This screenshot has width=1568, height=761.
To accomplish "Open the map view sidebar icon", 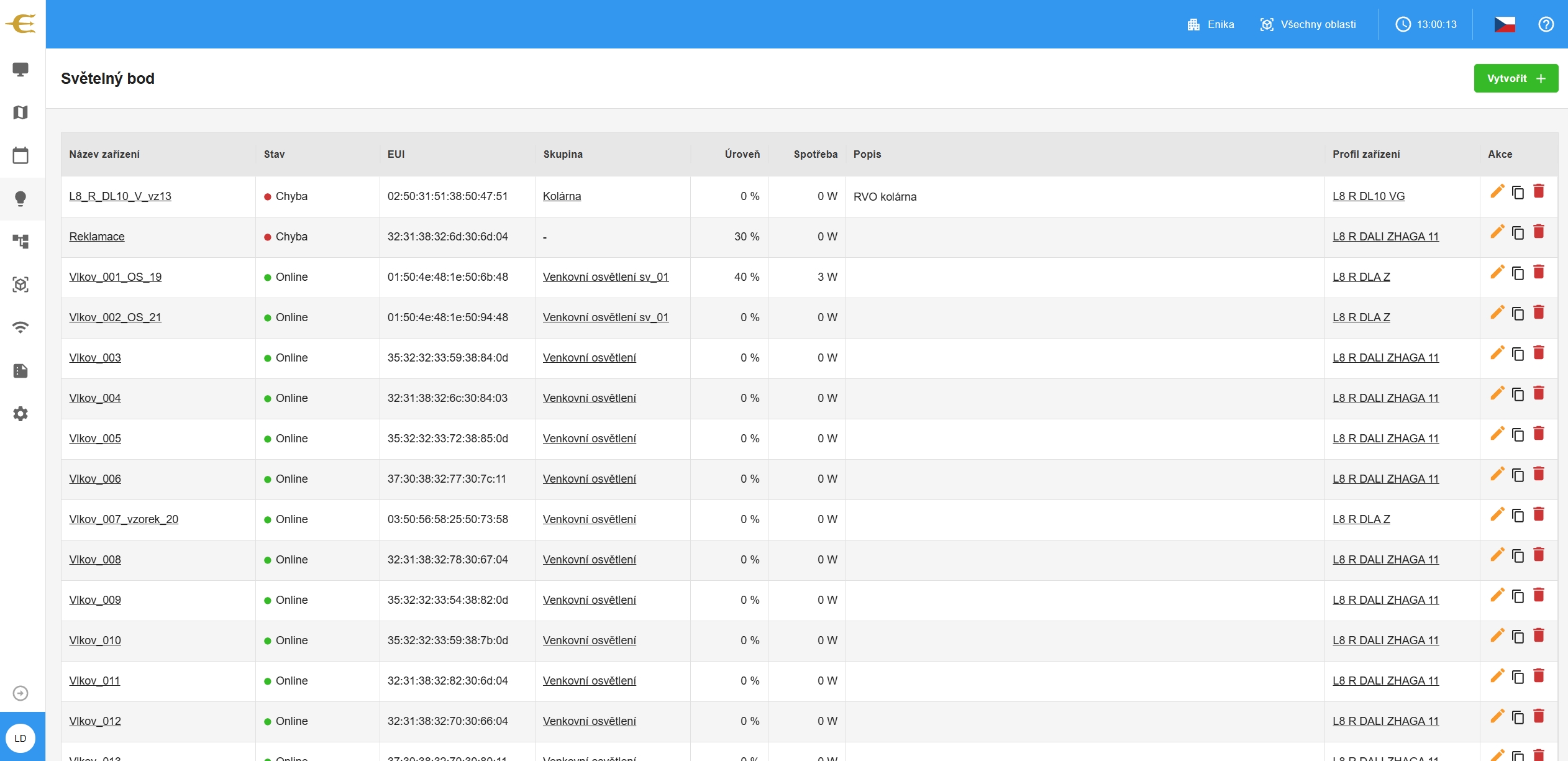I will coord(21,112).
